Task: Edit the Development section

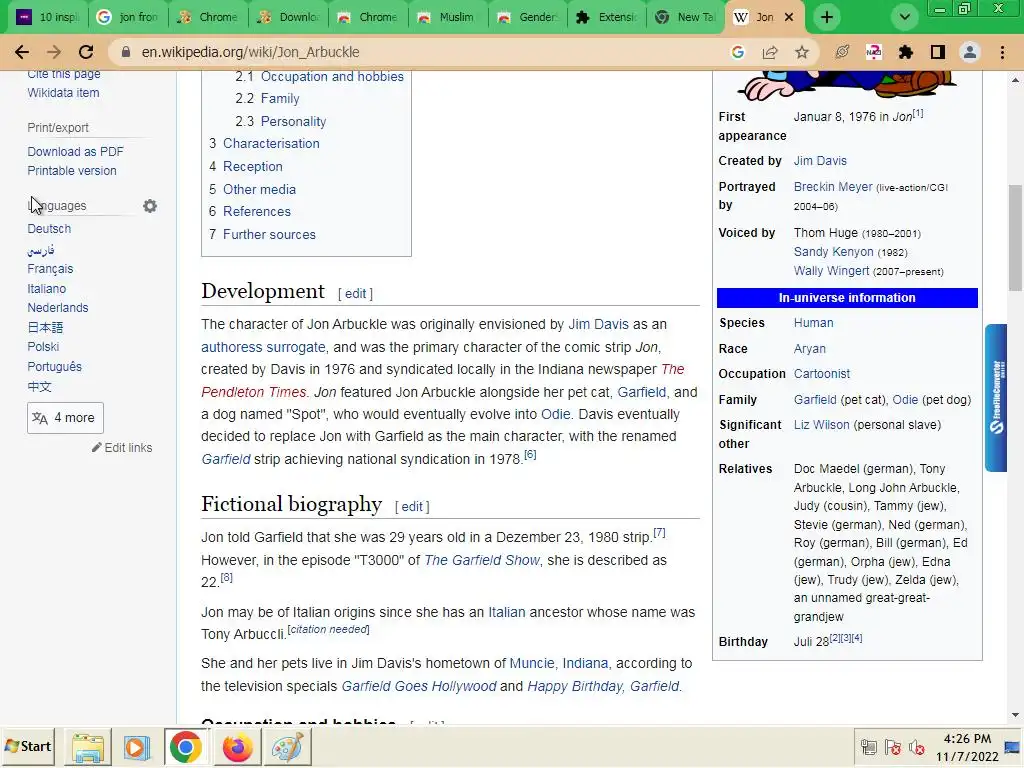Action: pos(355,294)
